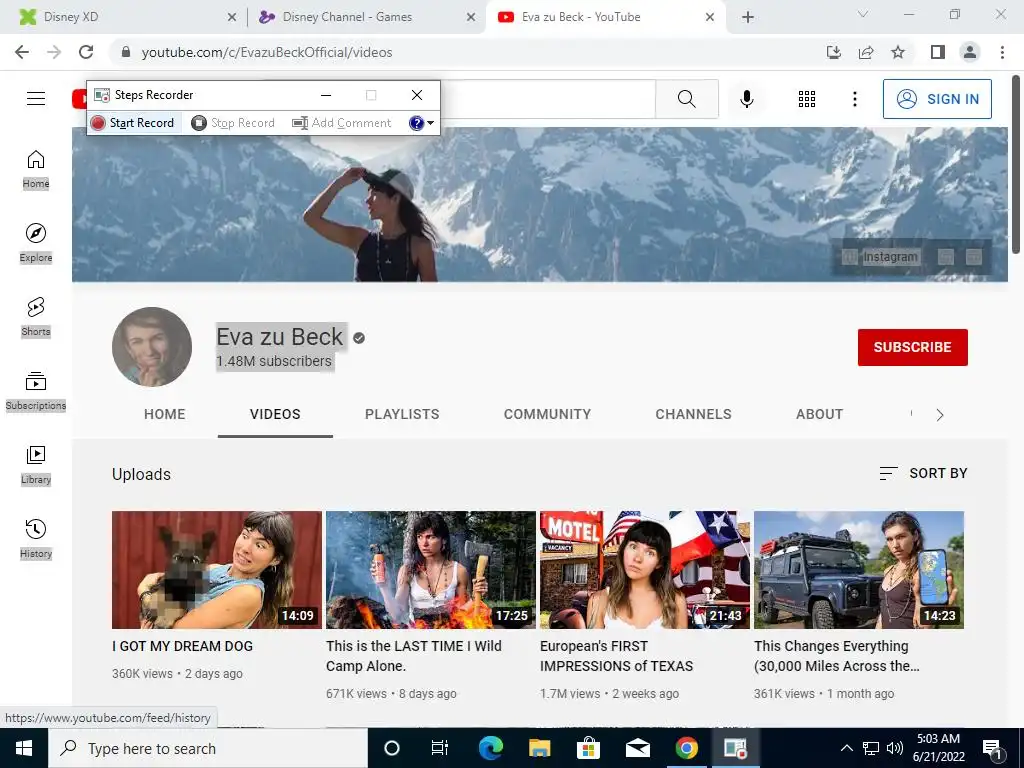
Task: Open the YouTube apps grid
Action: coord(807,99)
